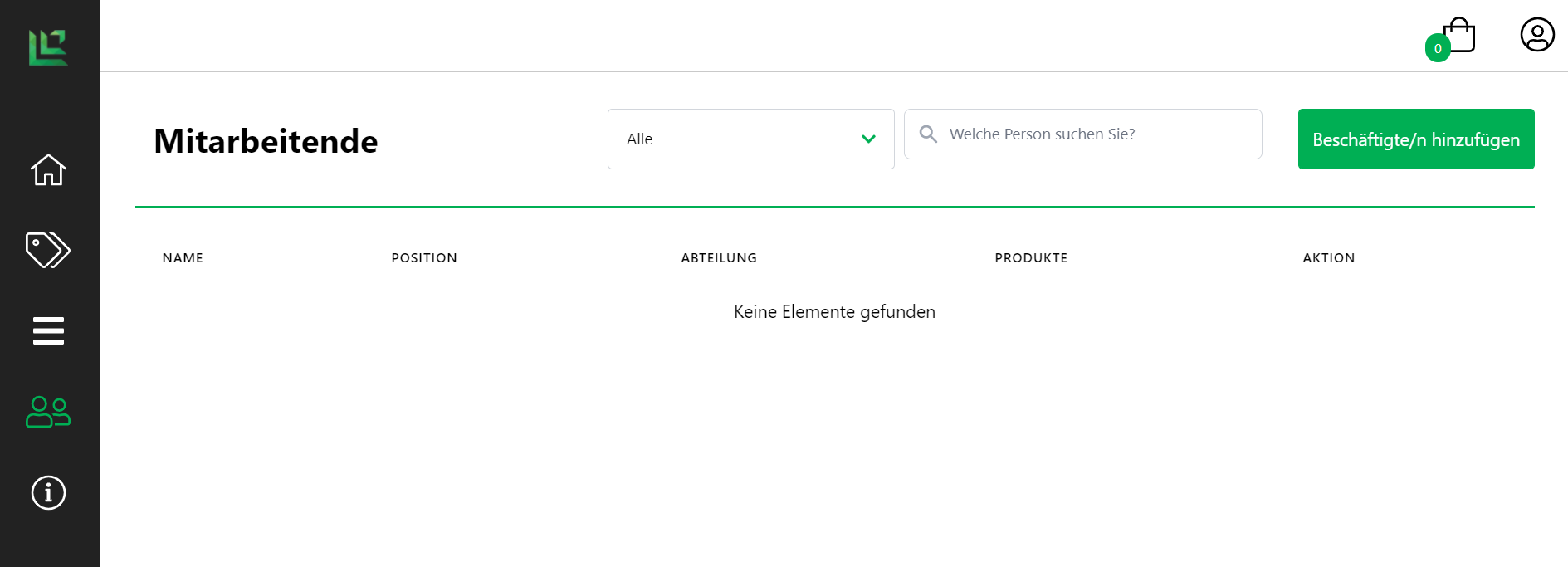The height and width of the screenshot is (567, 1568).
Task: Click the magnifier search icon
Action: pos(928,134)
